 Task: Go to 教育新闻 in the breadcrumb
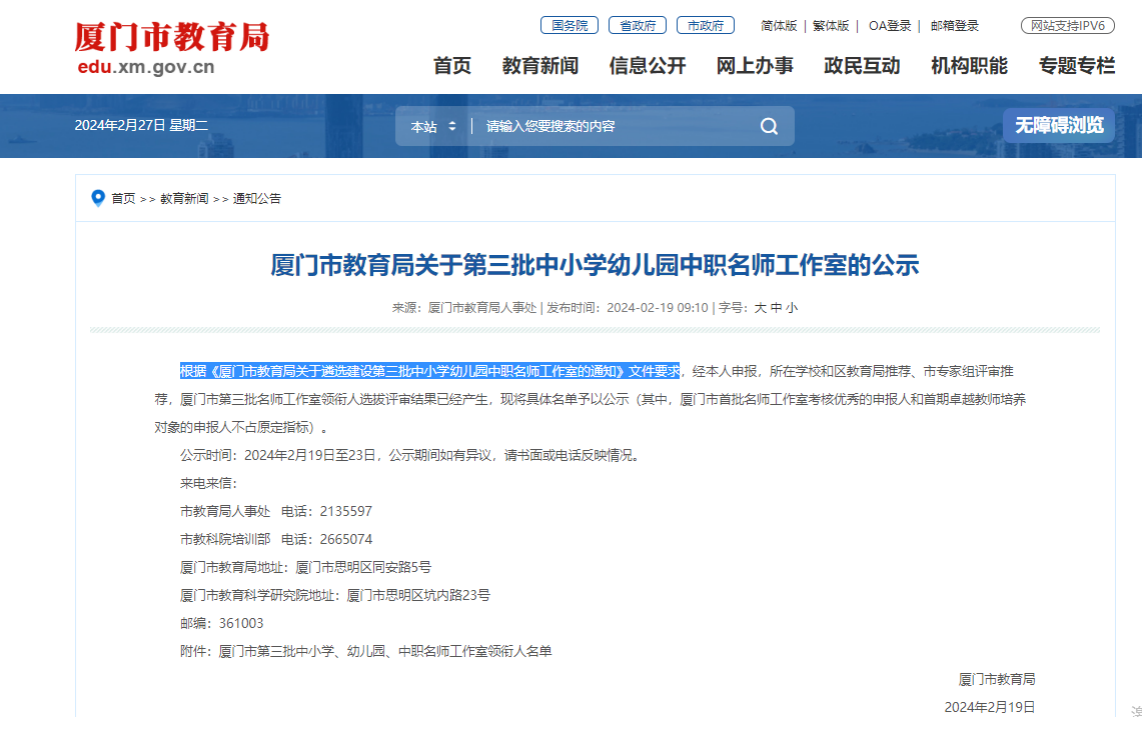(x=184, y=199)
